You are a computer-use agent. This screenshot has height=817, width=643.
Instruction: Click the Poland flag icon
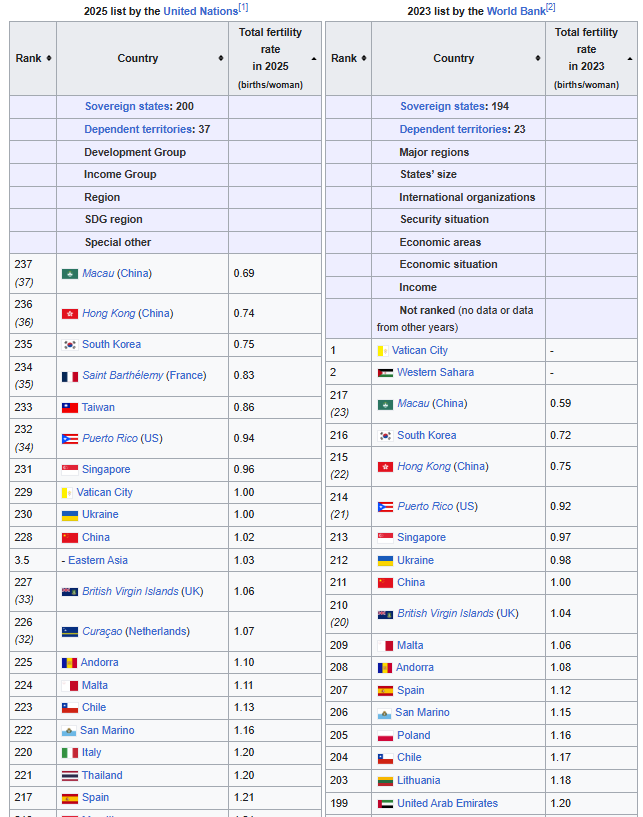385,736
